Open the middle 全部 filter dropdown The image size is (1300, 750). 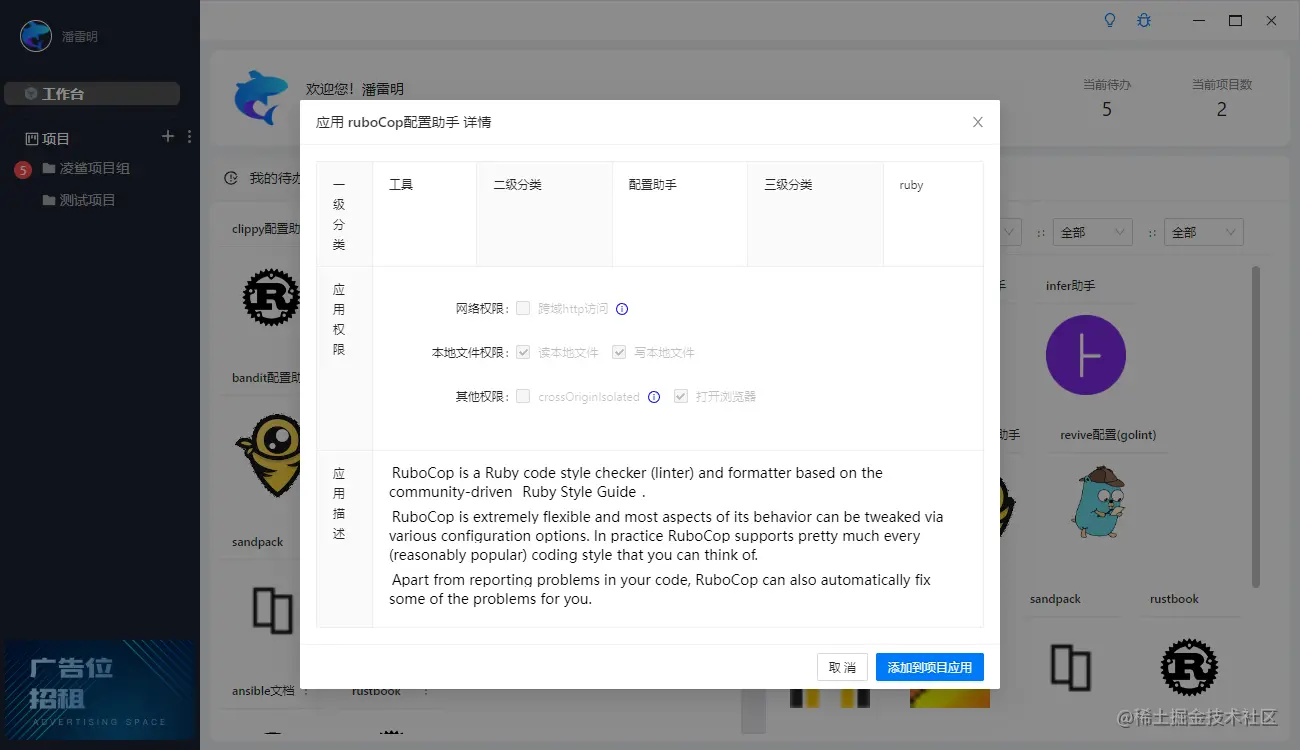click(x=1093, y=232)
